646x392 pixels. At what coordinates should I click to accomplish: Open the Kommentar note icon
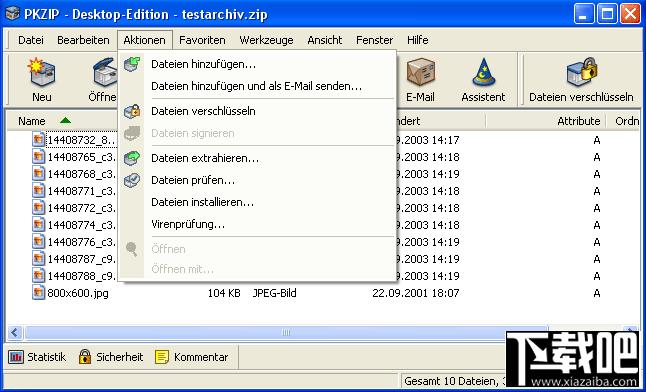click(162, 357)
